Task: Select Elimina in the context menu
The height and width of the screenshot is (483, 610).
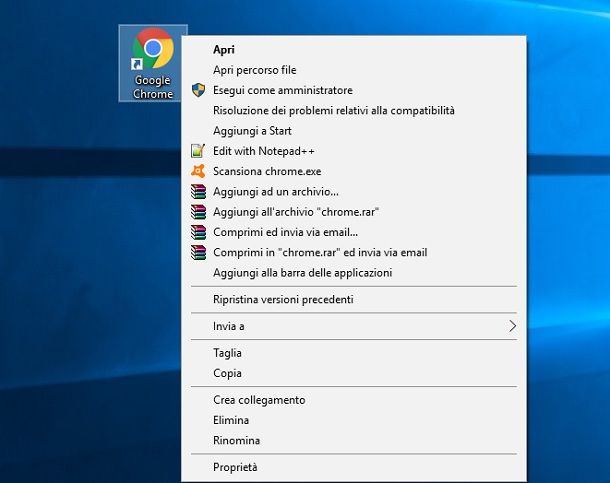Action: 354,420
